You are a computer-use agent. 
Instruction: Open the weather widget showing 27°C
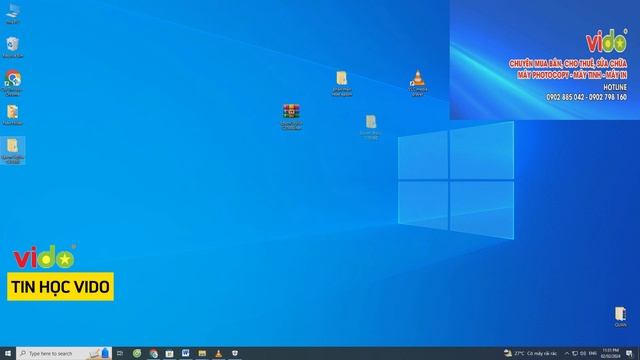tap(530, 353)
